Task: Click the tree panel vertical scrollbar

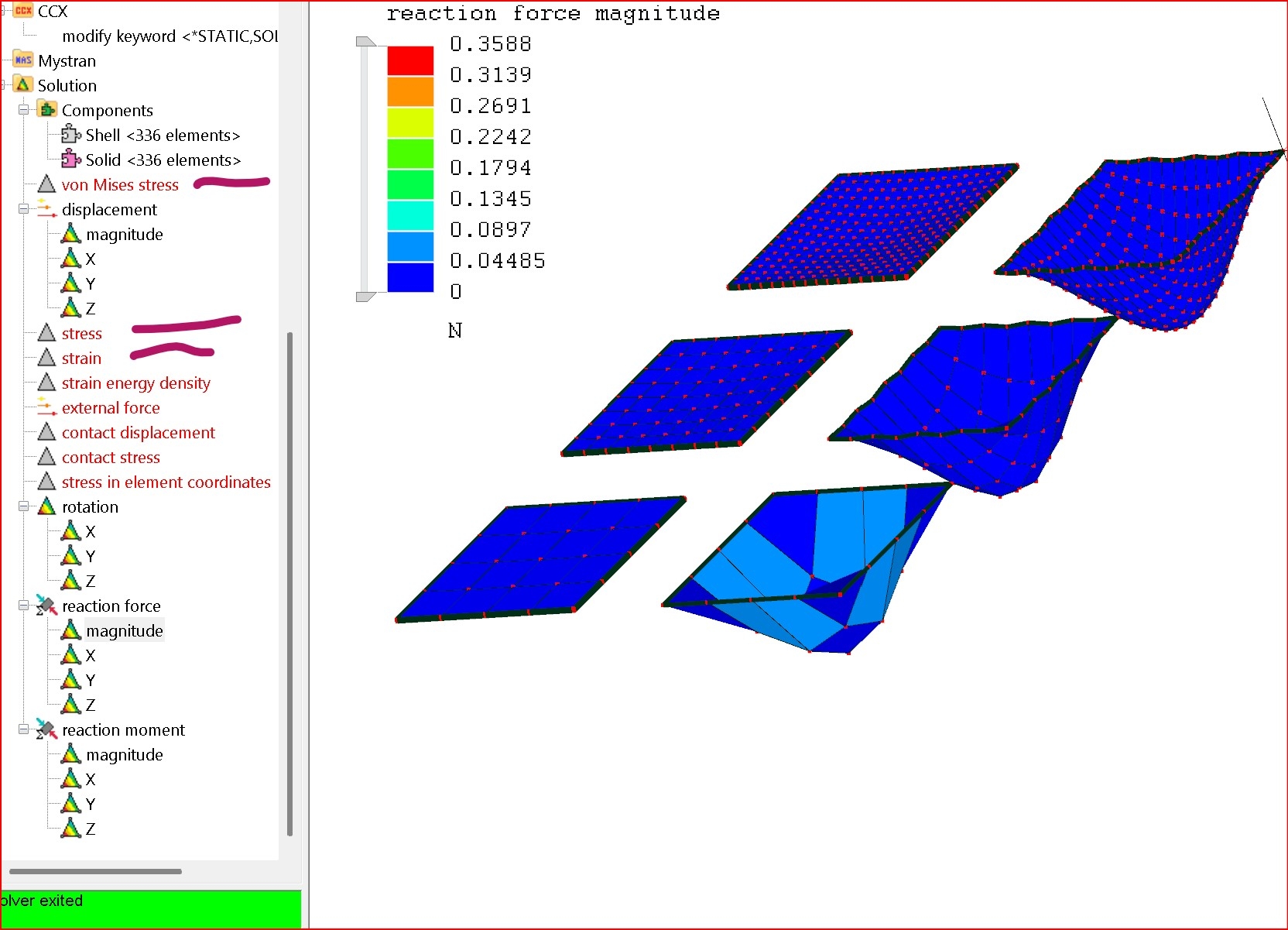Action: pyautogui.click(x=289, y=581)
